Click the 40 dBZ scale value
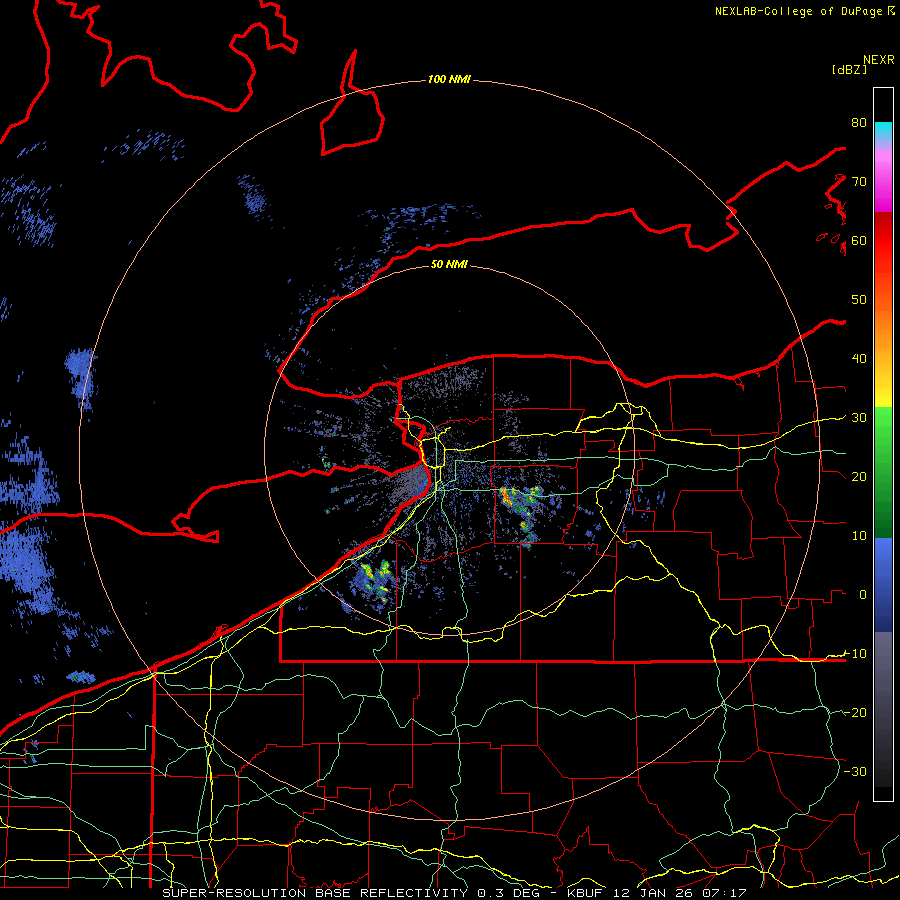 859,359
